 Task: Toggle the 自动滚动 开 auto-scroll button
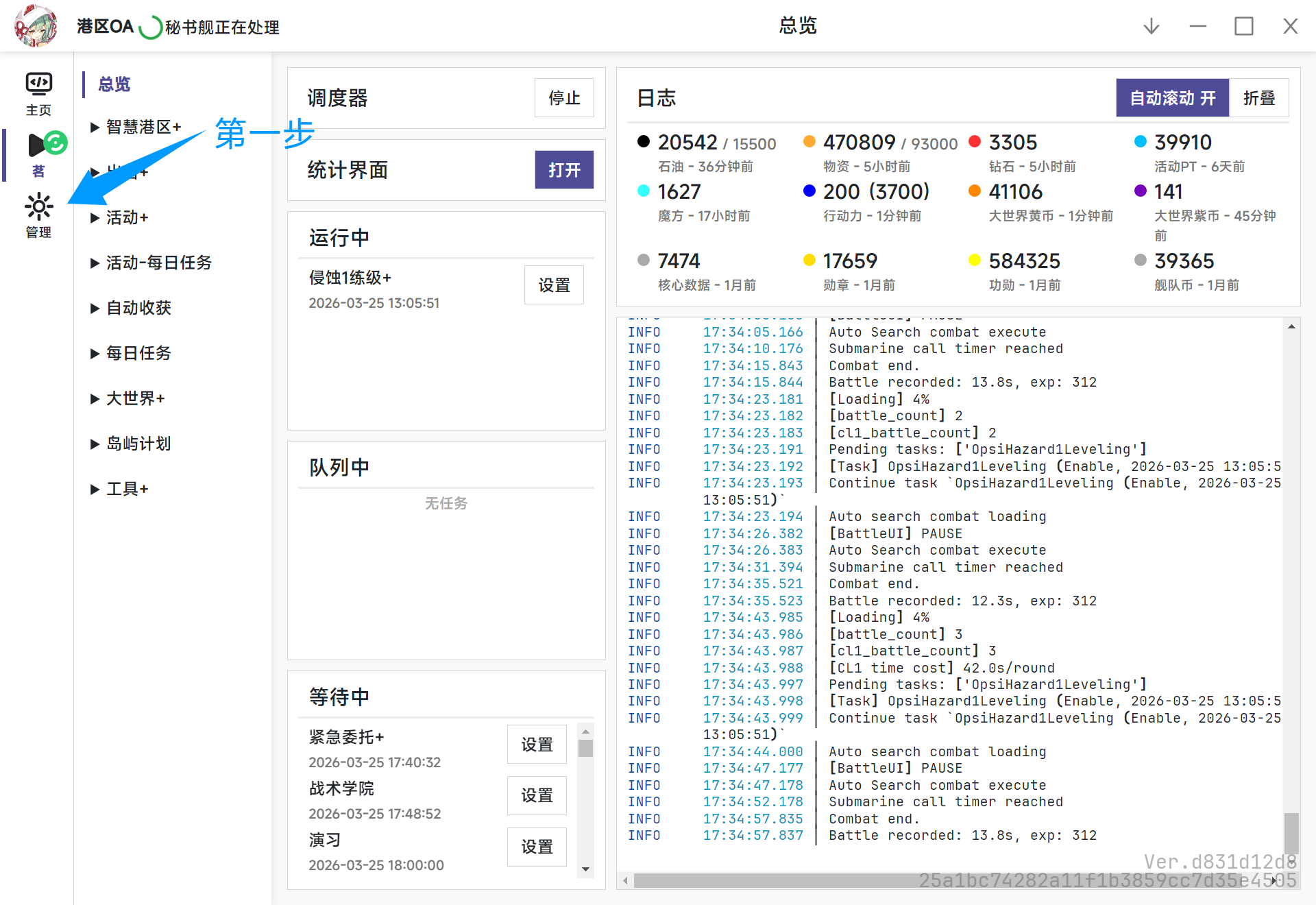tap(1172, 98)
